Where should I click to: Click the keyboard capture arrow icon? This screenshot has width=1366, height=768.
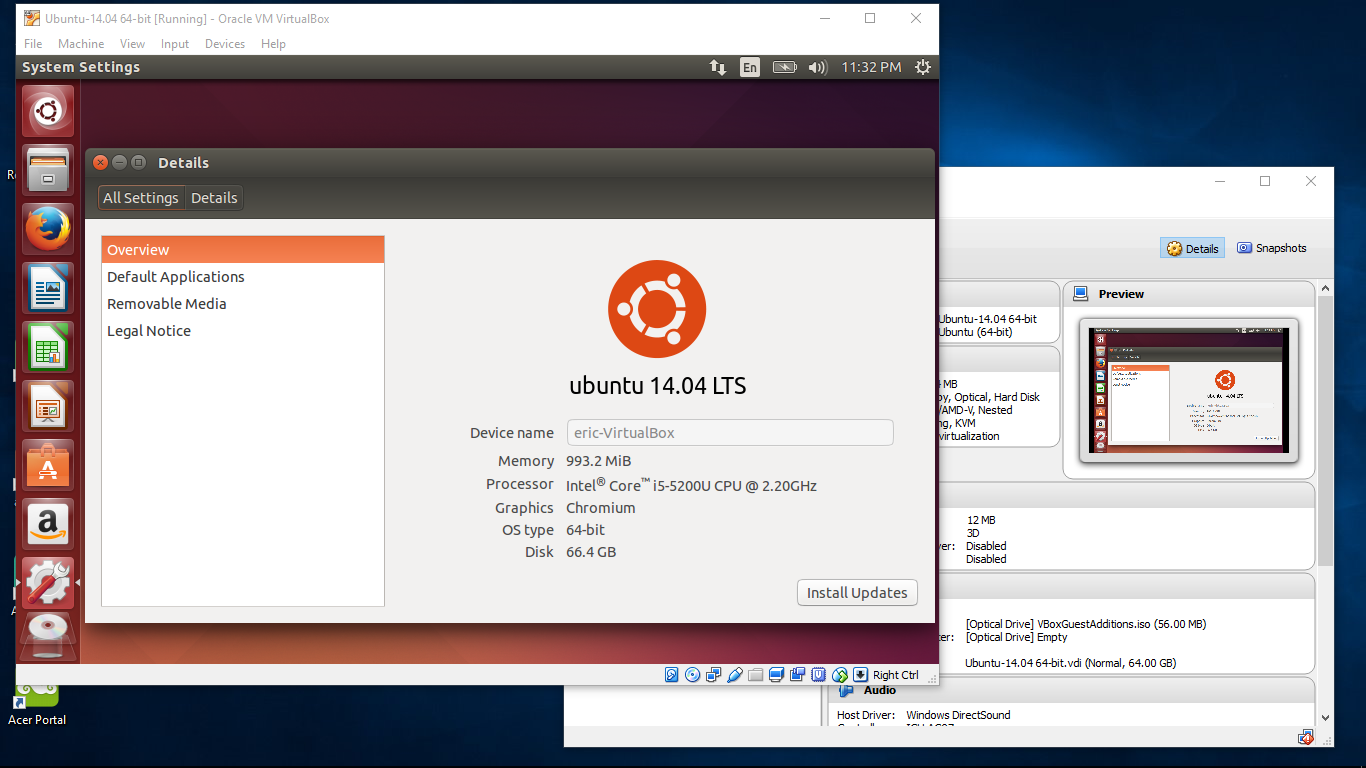click(860, 675)
